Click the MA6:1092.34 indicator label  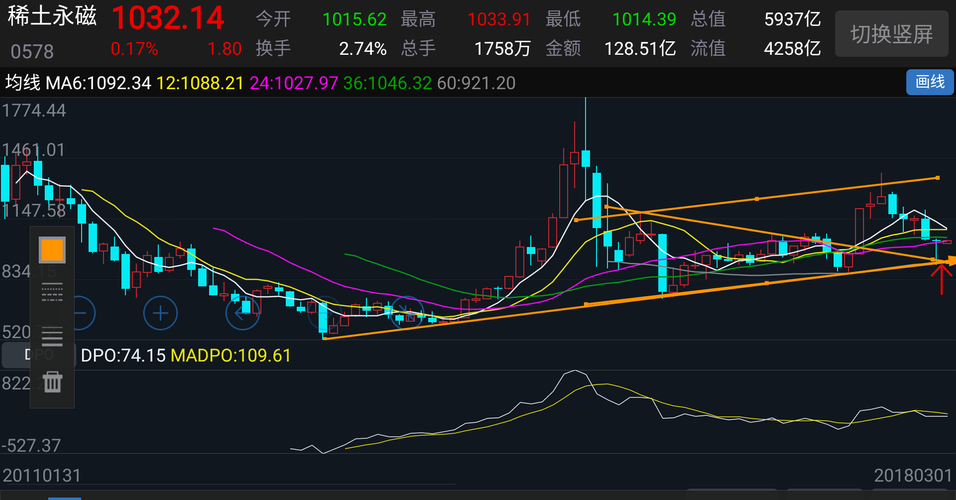tap(98, 82)
